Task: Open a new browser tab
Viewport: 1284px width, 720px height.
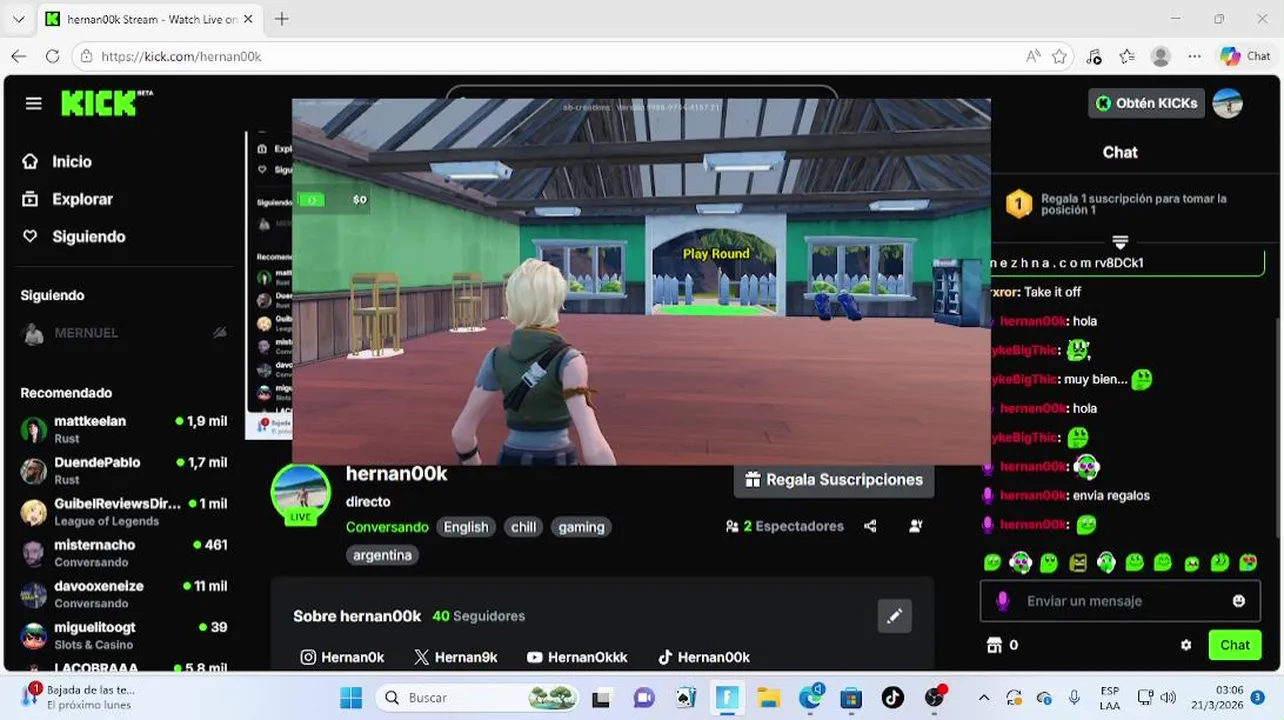Action: click(282, 19)
